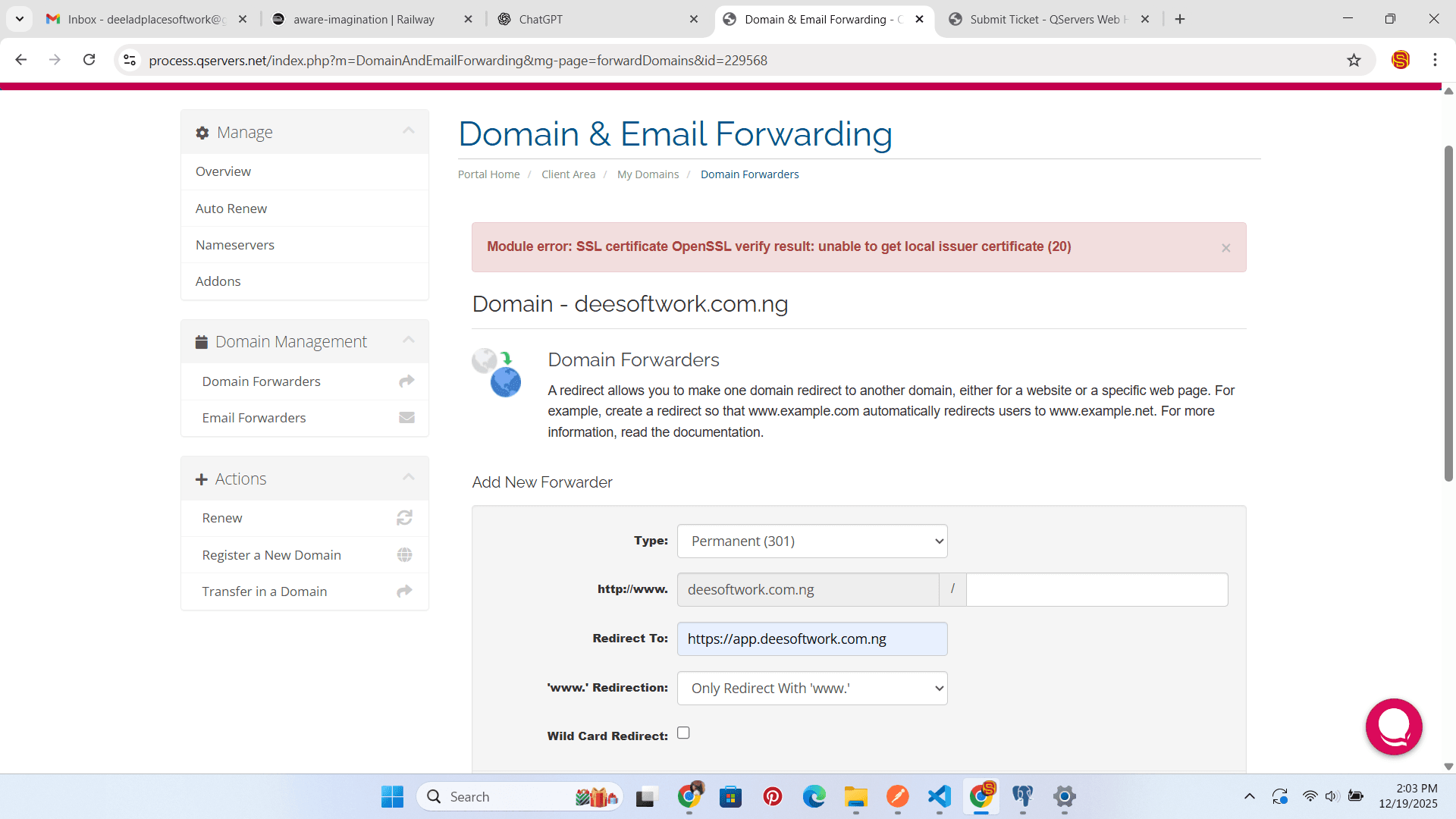Open the Type dropdown showing Permanent (301)
Screen dimensions: 1456x819
pos(811,541)
